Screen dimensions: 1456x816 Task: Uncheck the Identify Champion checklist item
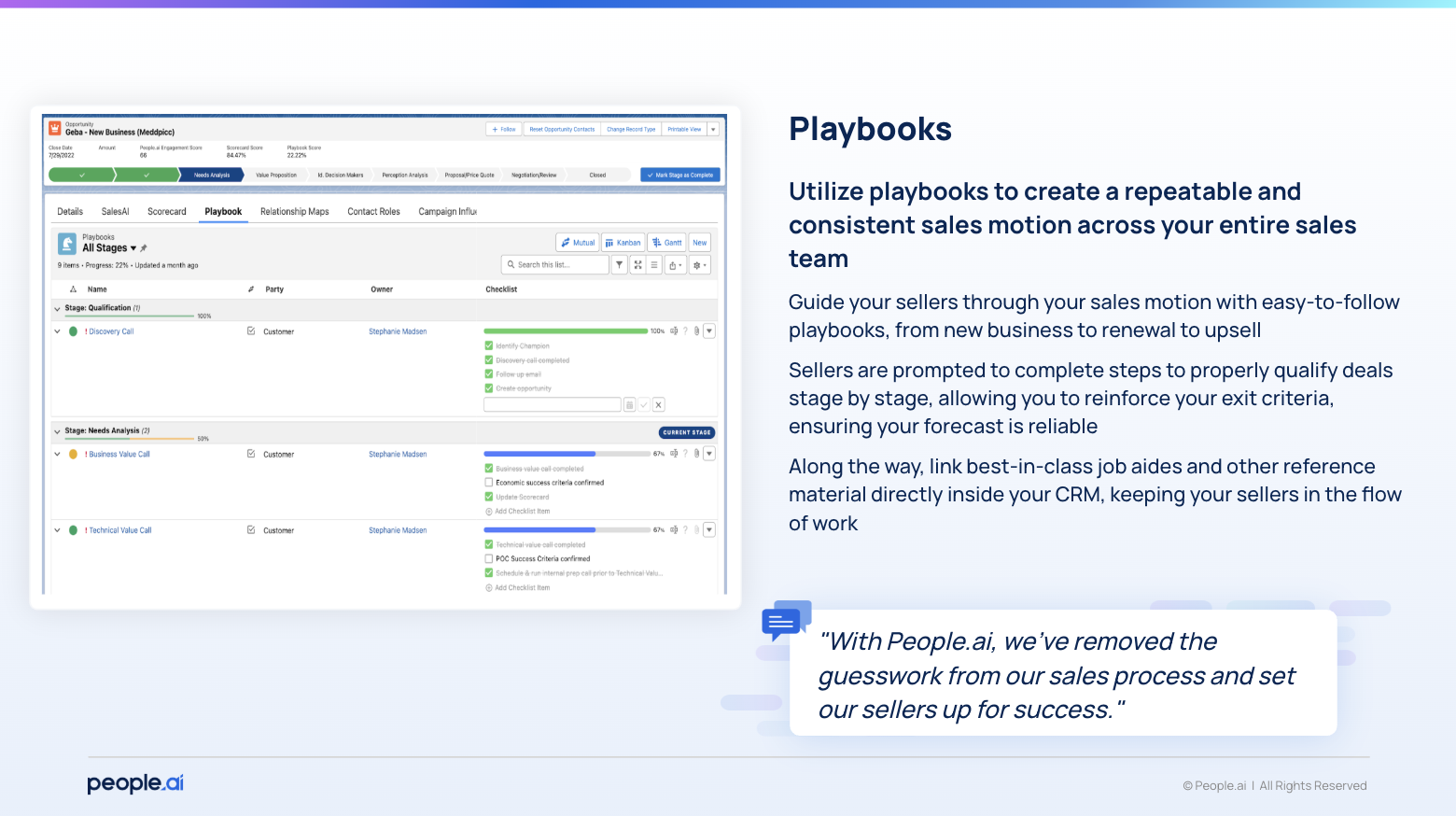[x=489, y=345]
